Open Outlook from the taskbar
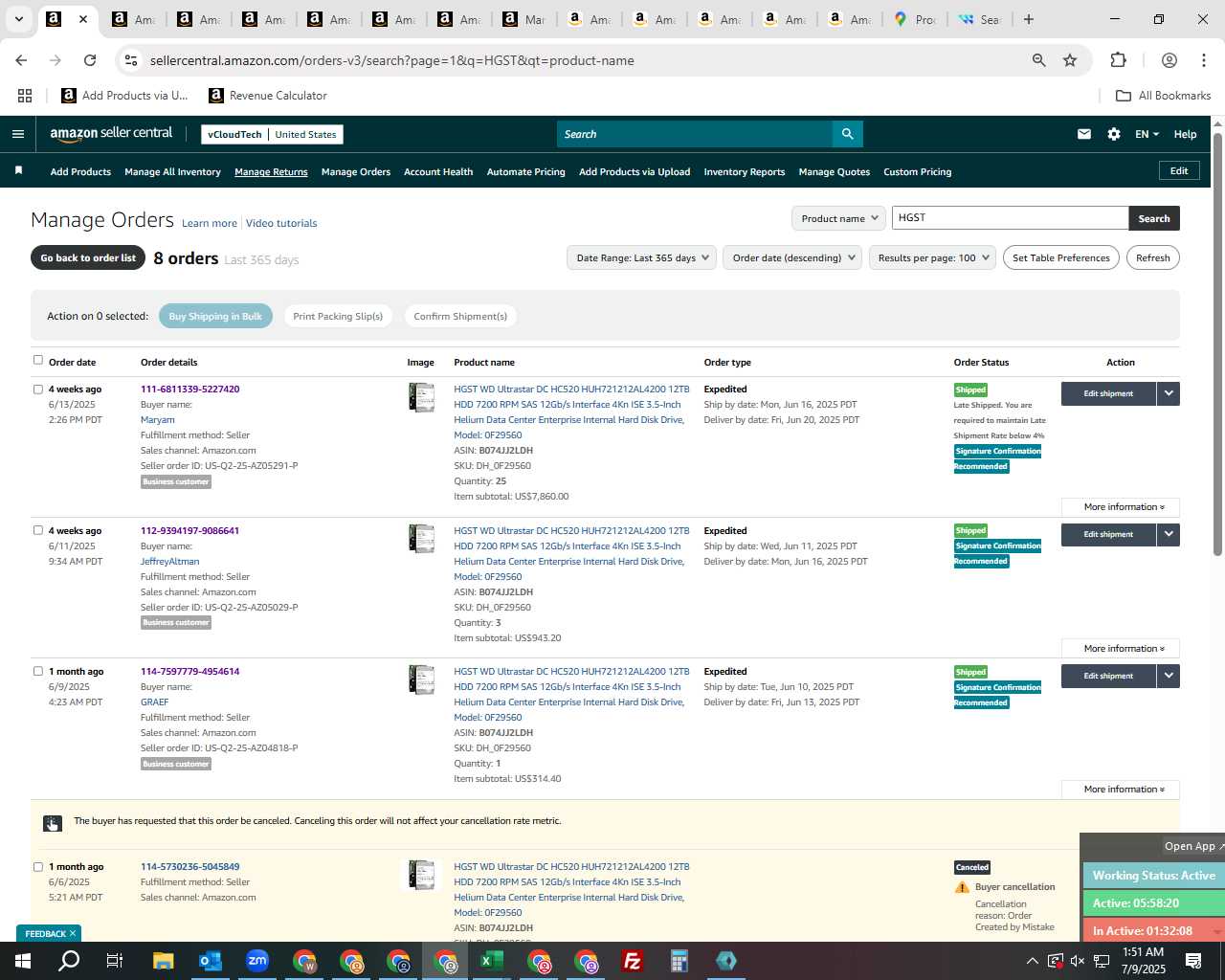The image size is (1225, 980). [x=210, y=961]
